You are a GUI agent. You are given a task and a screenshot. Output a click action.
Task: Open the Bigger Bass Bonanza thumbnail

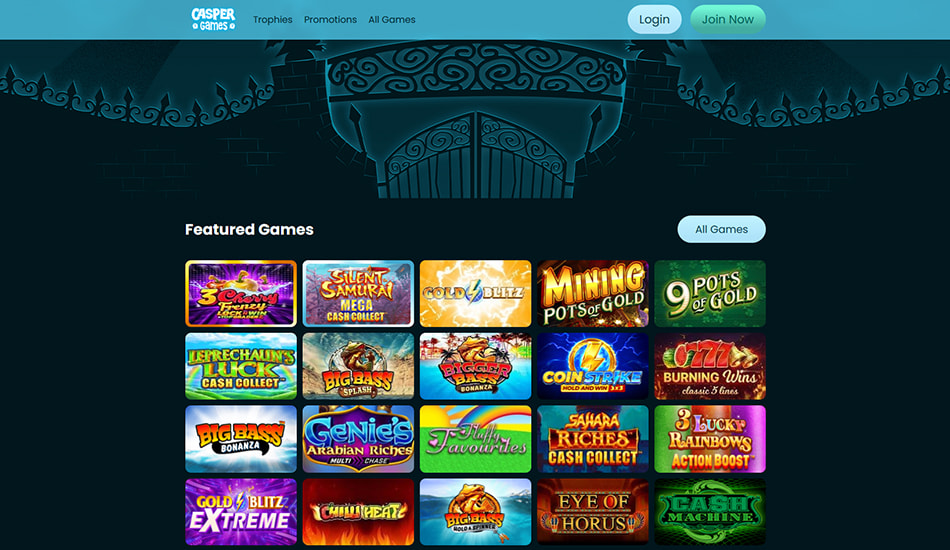coord(476,366)
